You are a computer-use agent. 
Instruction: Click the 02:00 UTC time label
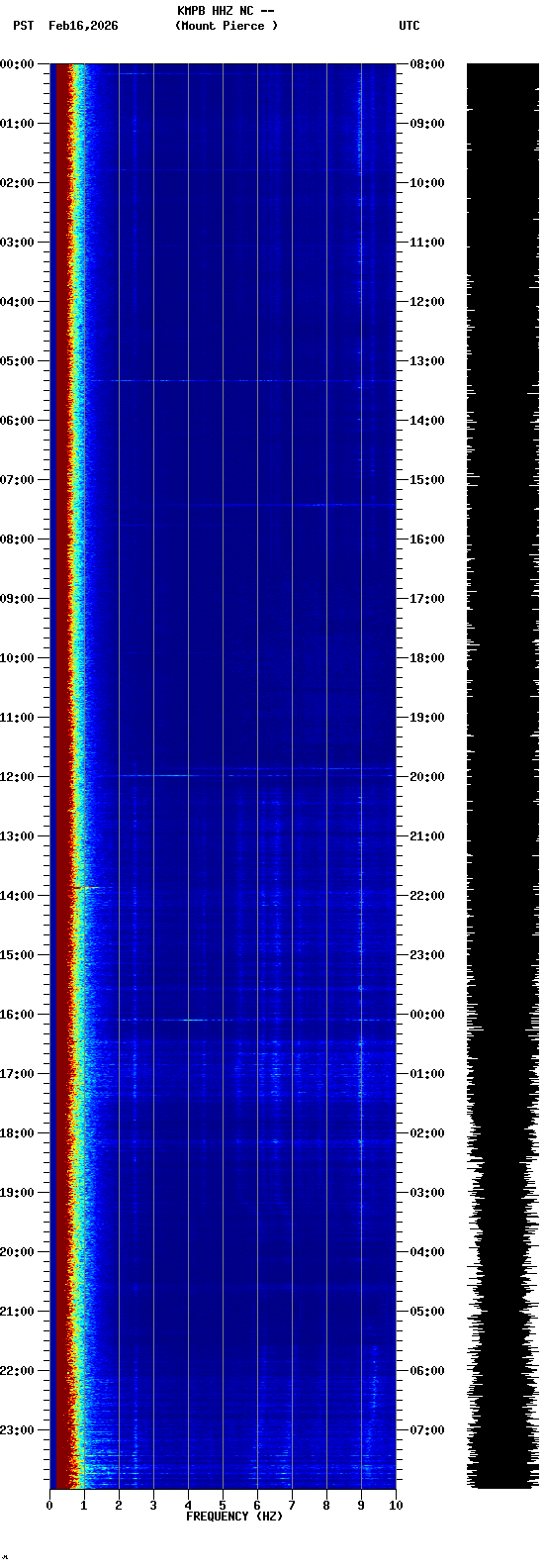coord(426,1133)
